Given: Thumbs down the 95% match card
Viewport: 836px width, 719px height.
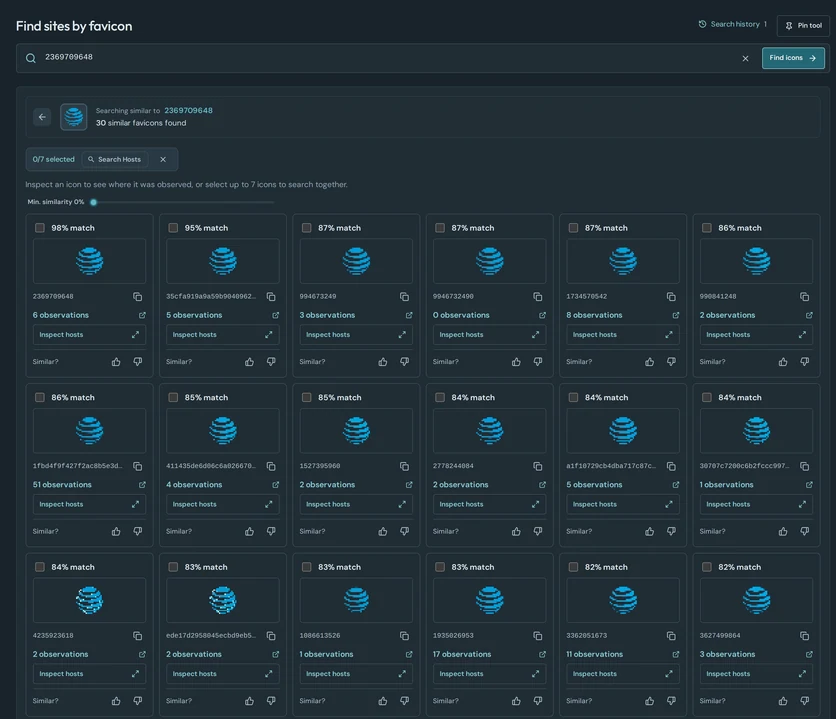Looking at the screenshot, I should pyautogui.click(x=271, y=362).
